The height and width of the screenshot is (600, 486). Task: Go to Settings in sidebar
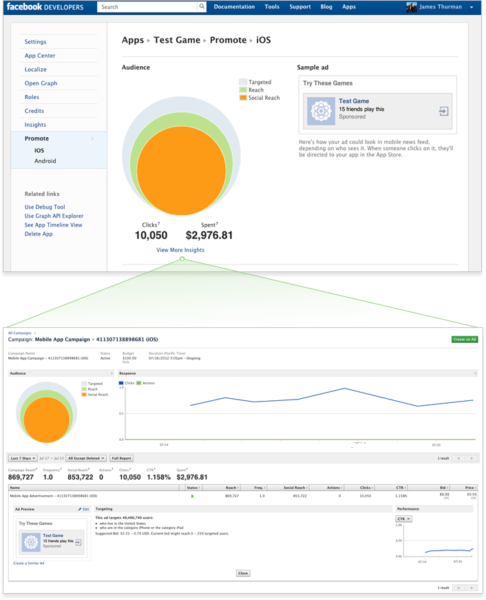coord(35,42)
